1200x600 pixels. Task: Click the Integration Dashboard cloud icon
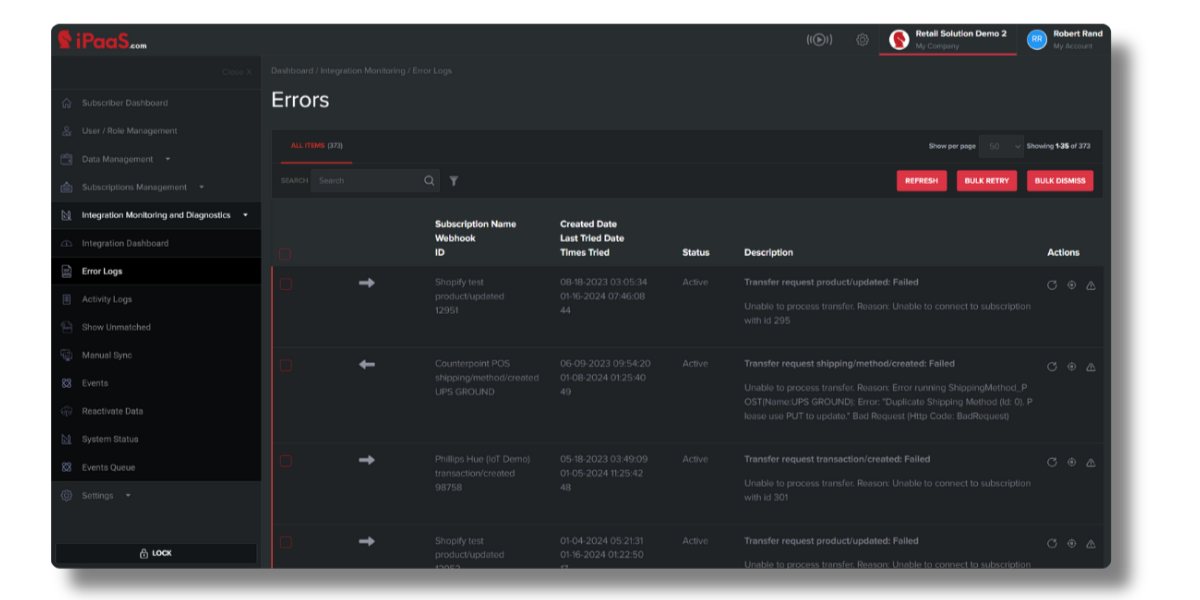tap(66, 243)
